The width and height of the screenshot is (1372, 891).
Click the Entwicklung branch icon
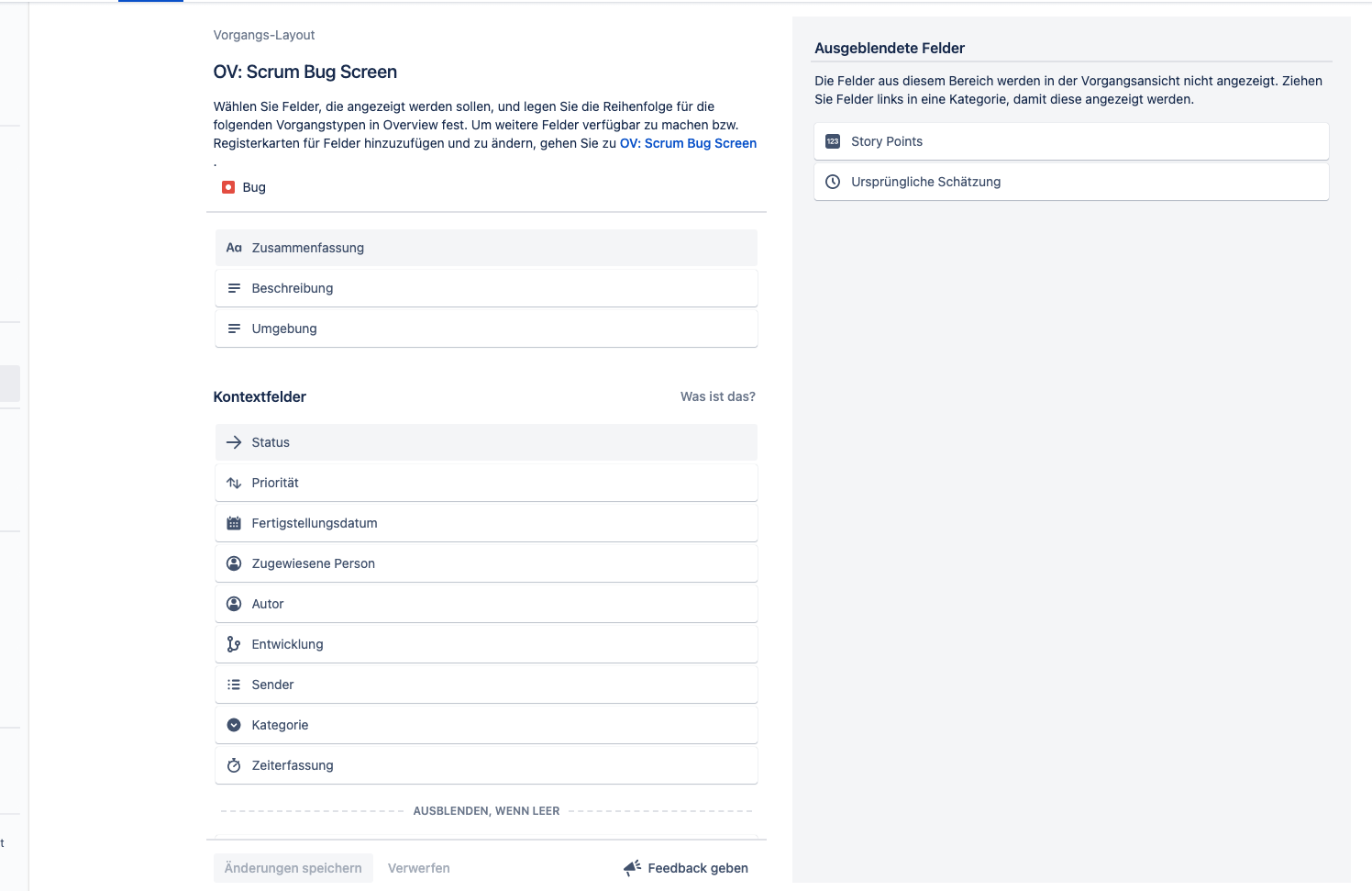[x=234, y=644]
